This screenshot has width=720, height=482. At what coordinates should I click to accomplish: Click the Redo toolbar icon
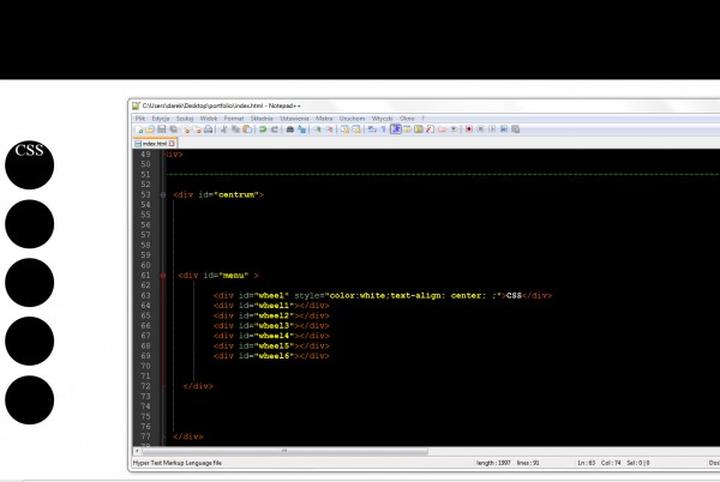(274, 129)
